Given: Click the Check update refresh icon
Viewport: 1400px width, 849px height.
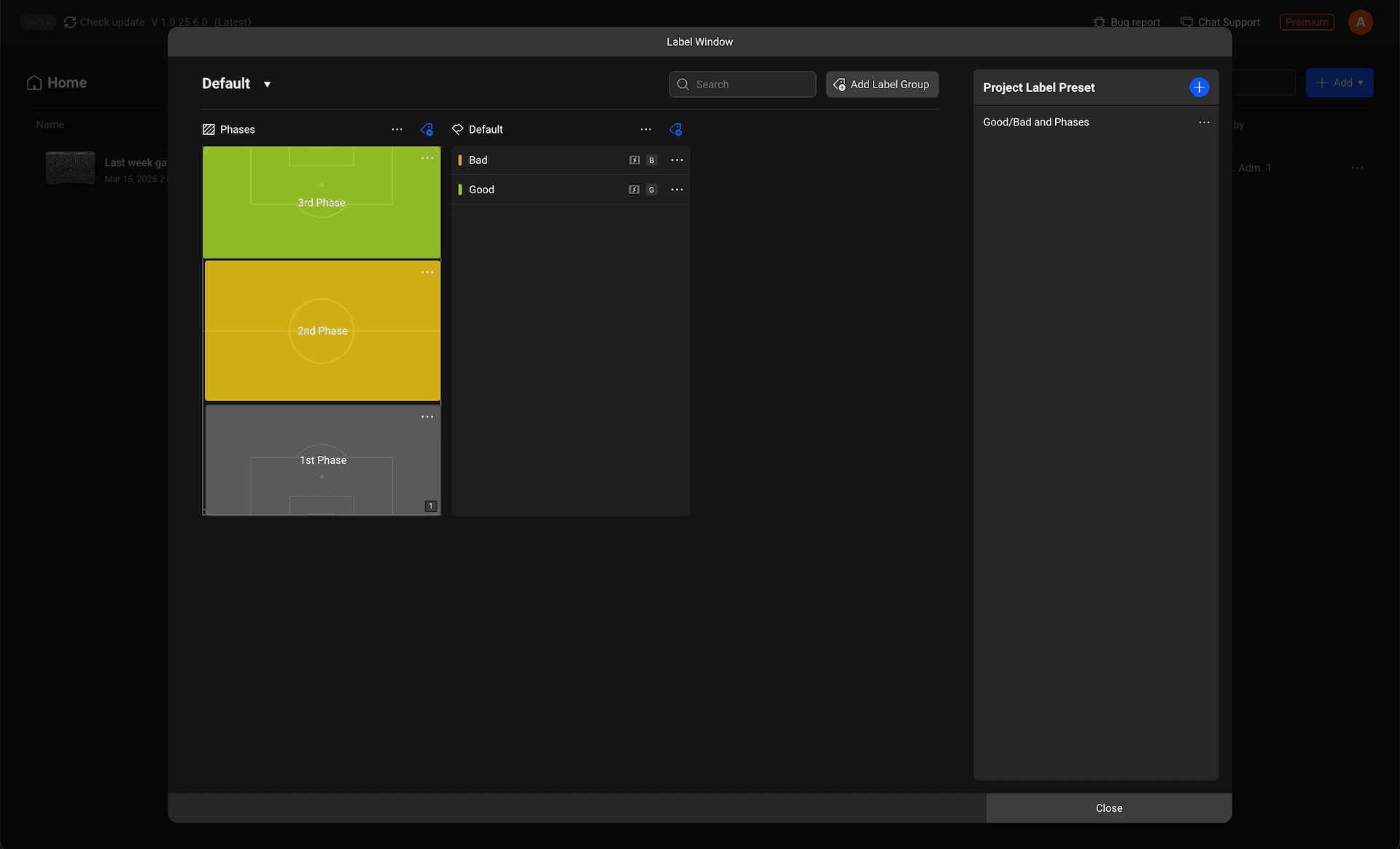Looking at the screenshot, I should pyautogui.click(x=70, y=22).
